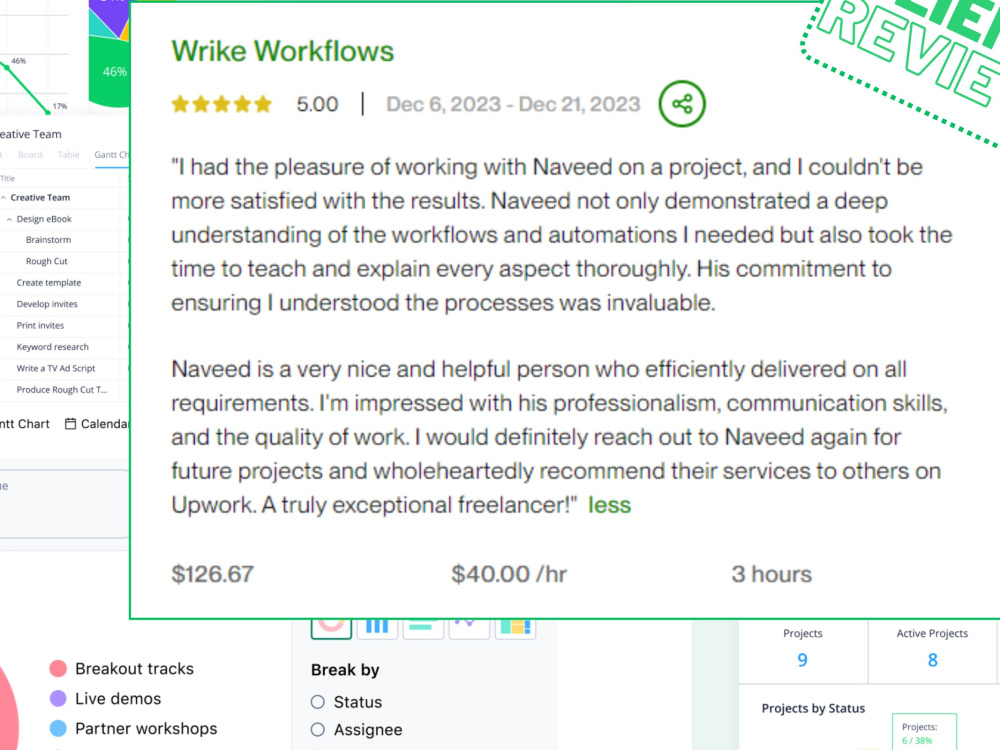Viewport: 1000px width, 750px height.
Task: Select the vertical bar chart icon
Action: [x=377, y=625]
